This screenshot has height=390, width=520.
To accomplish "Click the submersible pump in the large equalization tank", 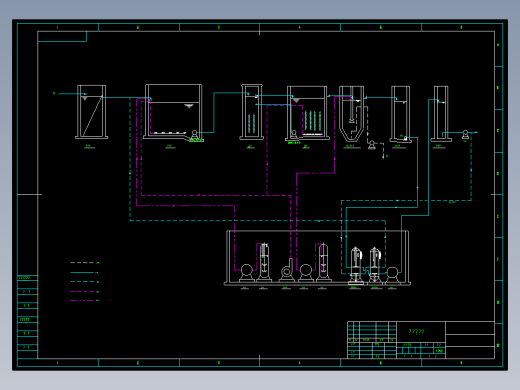I will click(194, 135).
